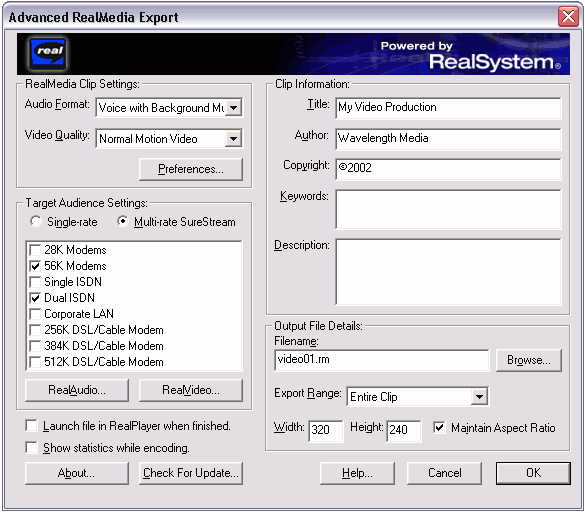The height and width of the screenshot is (512, 585).
Task: Check 256K DSL/Cable Modem option
Action: pyautogui.click(x=35, y=330)
